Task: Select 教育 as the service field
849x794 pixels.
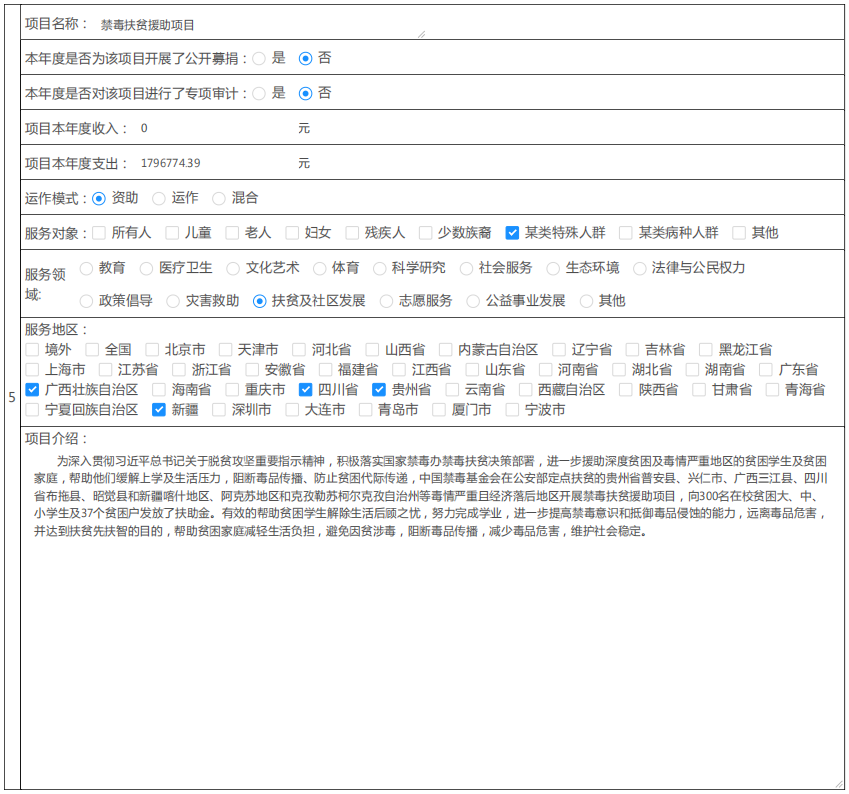Action: click(x=86, y=268)
